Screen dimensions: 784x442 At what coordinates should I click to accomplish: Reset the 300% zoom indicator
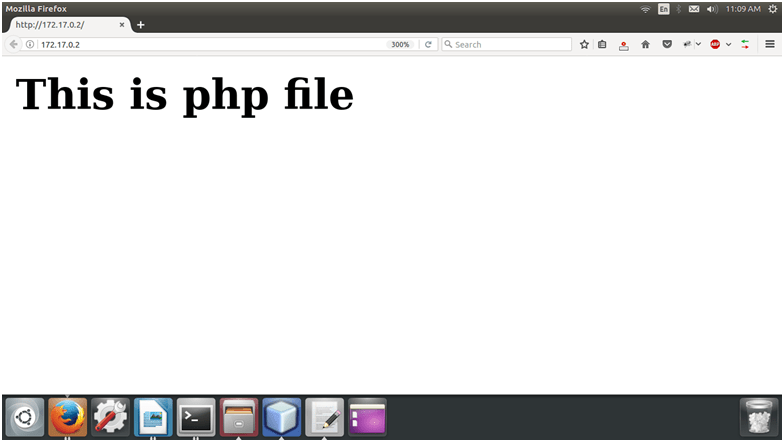[x=400, y=44]
